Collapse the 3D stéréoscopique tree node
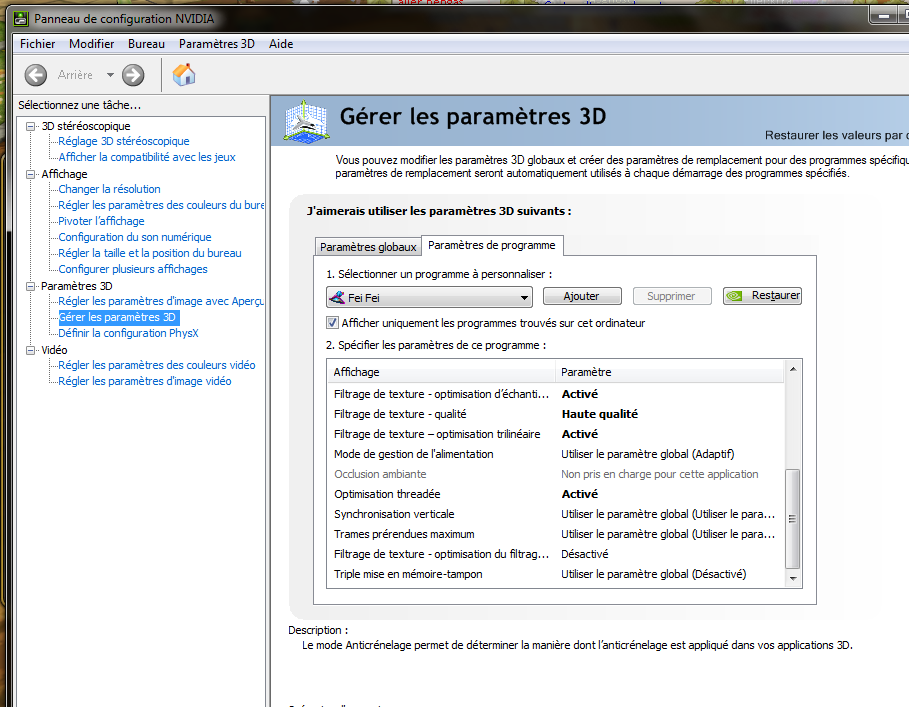The height and width of the screenshot is (707, 909). click(30, 126)
